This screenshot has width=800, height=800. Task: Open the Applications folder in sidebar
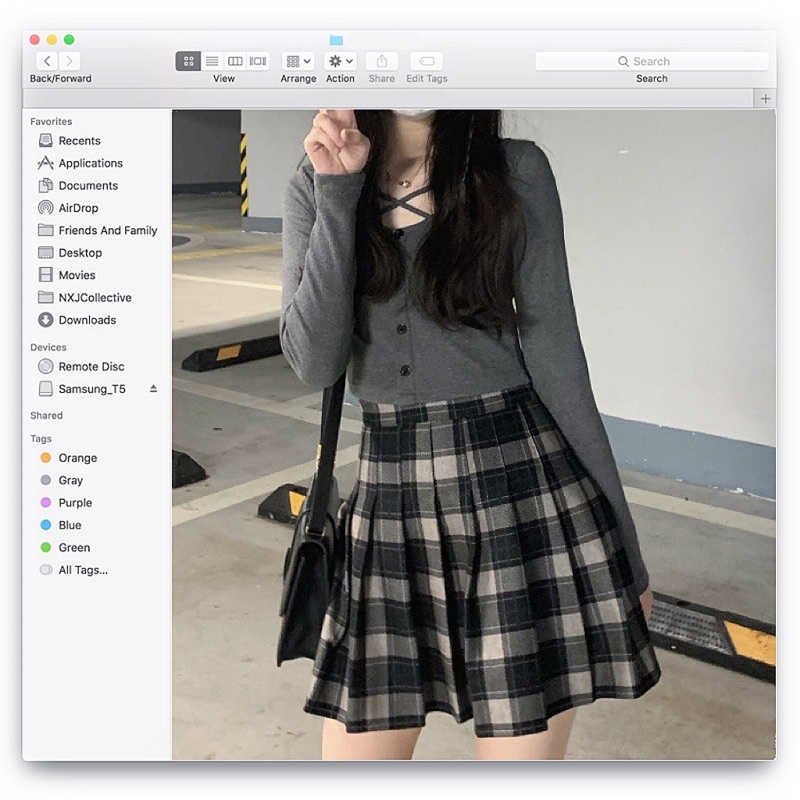[90, 163]
